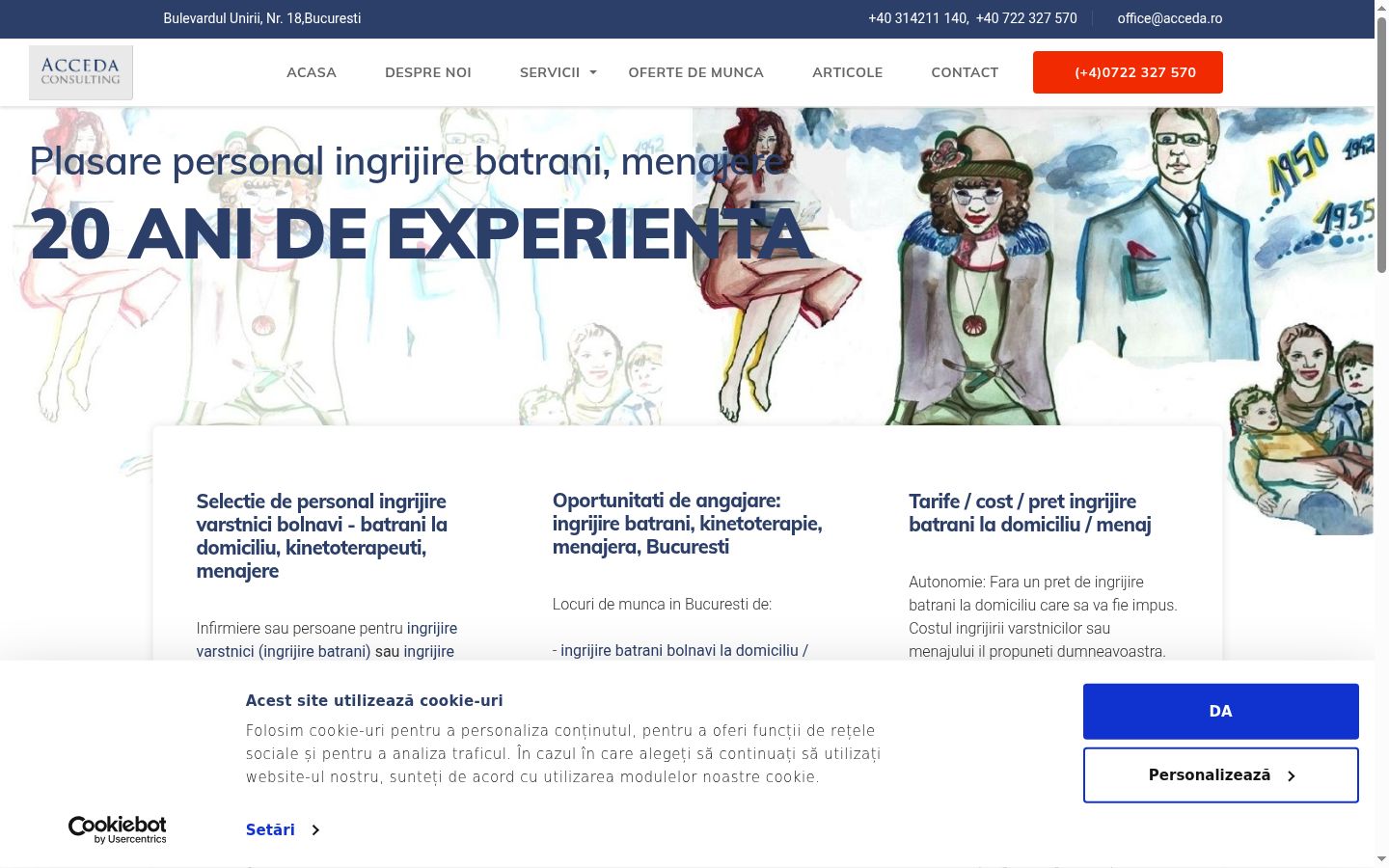
Task: Click the scrollbar up arrow
Action: click(1381, 7)
